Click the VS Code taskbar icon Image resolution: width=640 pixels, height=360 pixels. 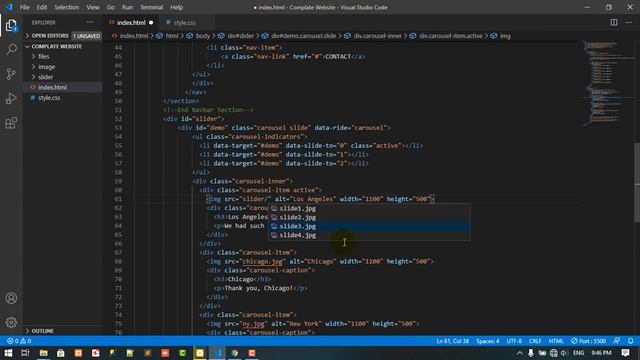pyautogui.click(x=217, y=353)
